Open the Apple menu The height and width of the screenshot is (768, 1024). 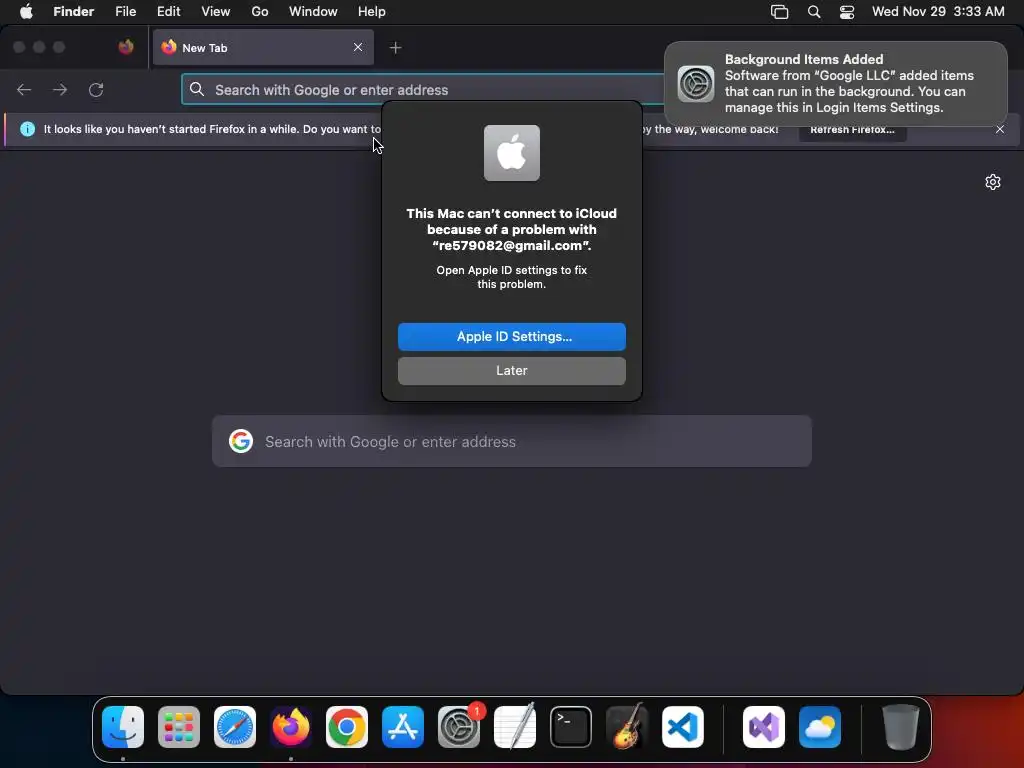tap(26, 11)
